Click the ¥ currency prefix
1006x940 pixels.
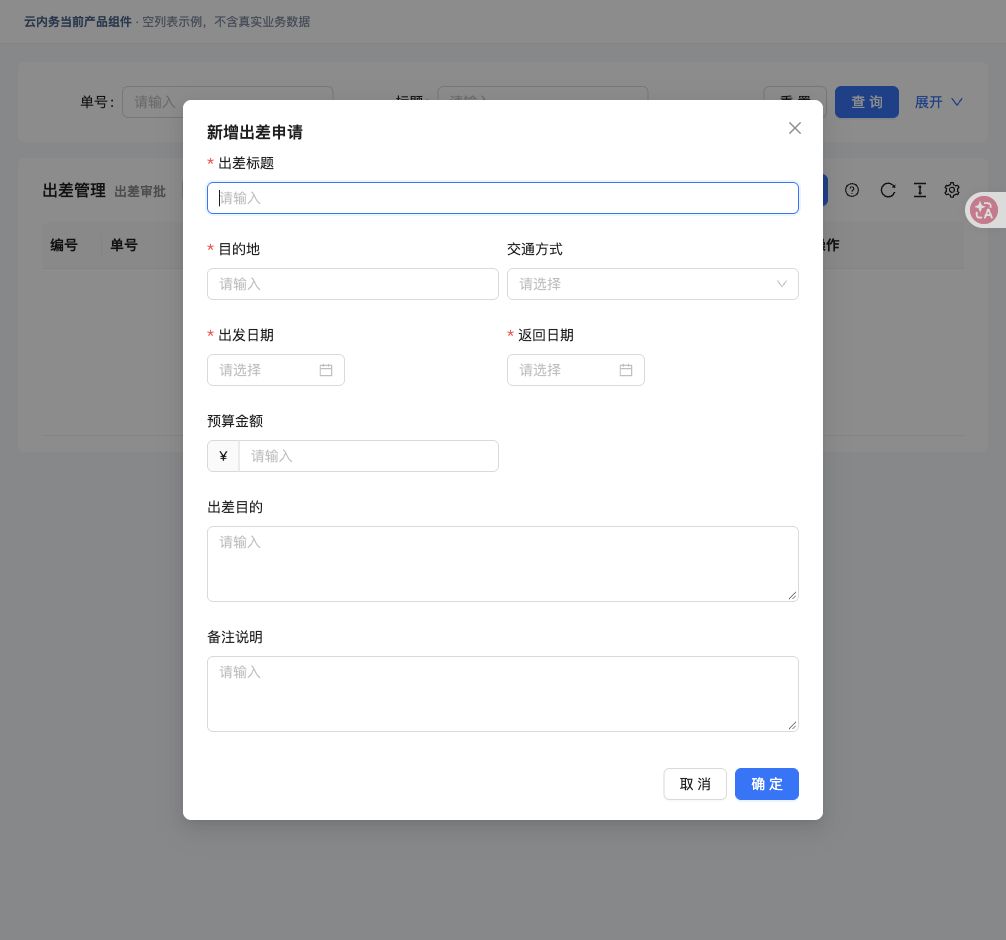point(223,456)
